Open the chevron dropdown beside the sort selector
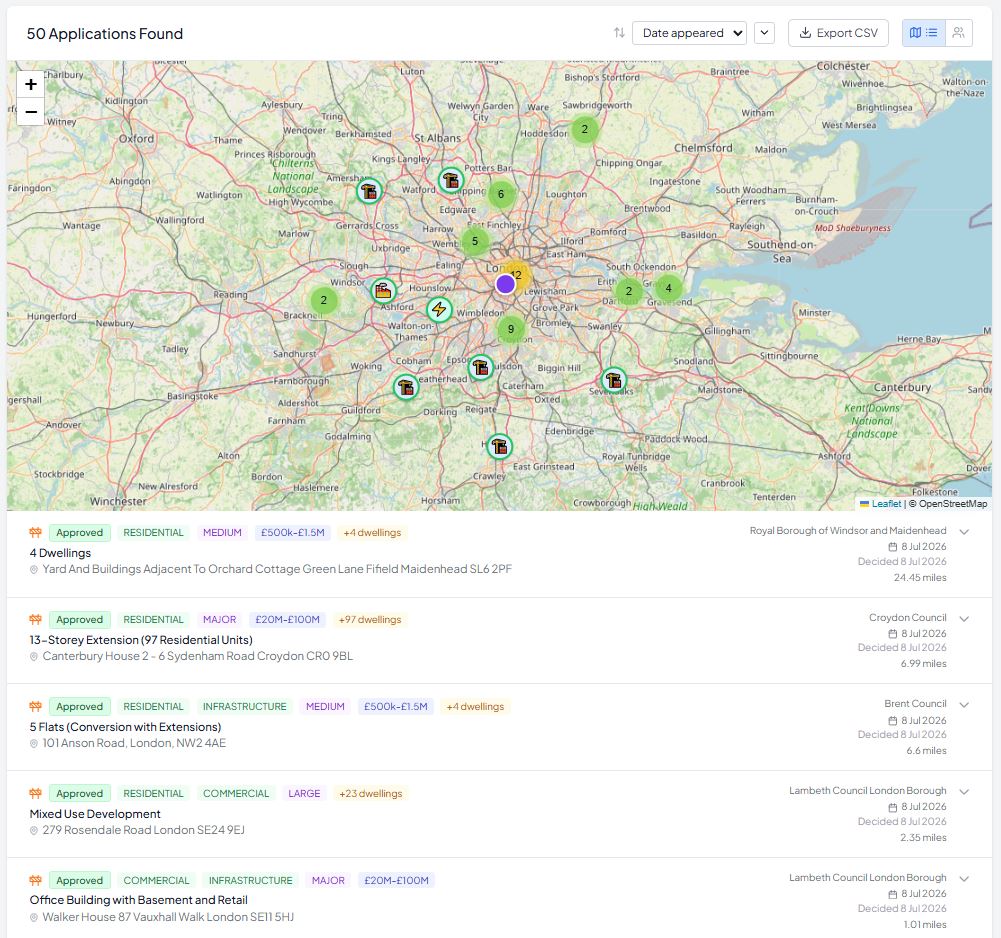The width and height of the screenshot is (1001, 938). [764, 33]
